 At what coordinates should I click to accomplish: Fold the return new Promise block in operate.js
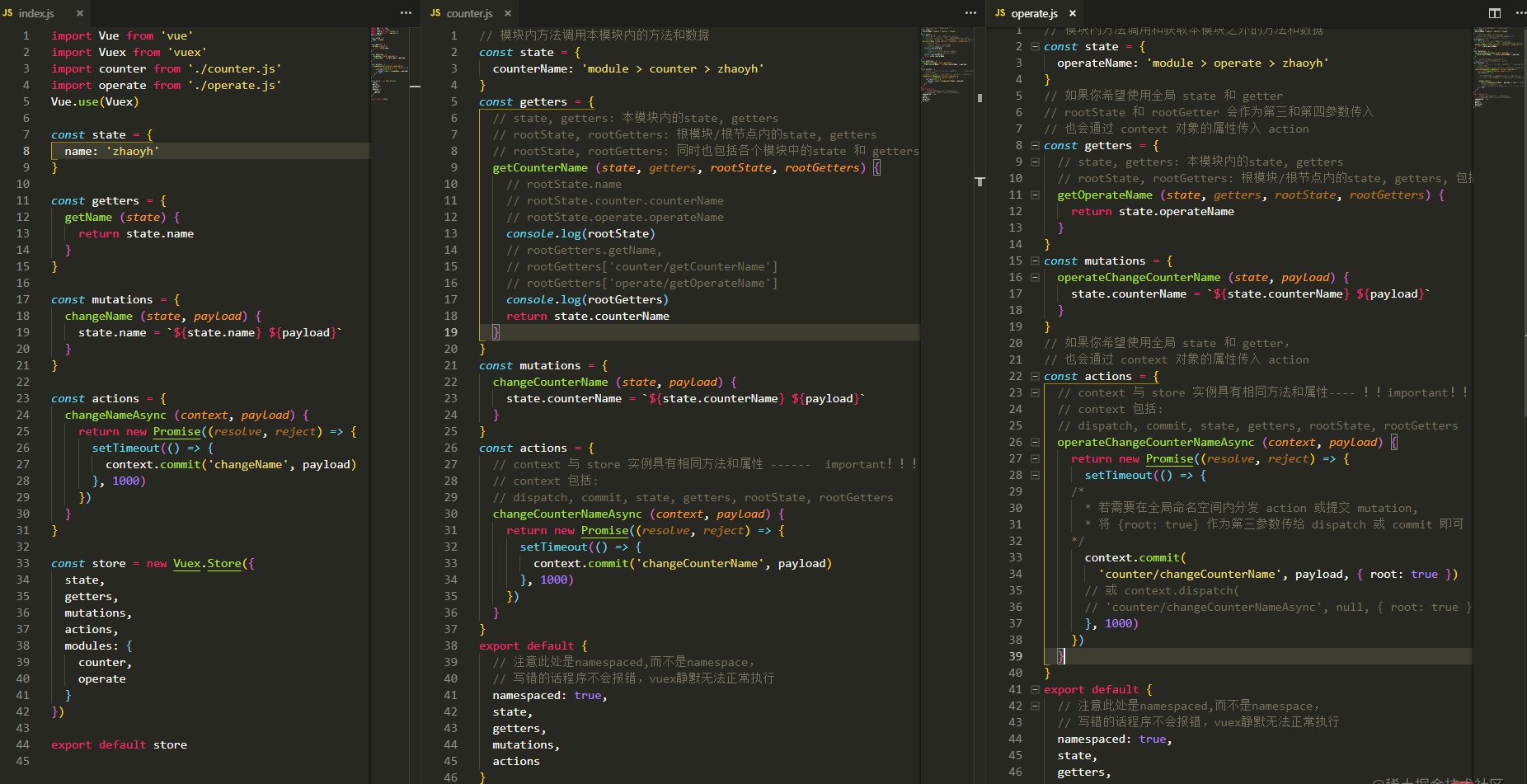pyautogui.click(x=1035, y=459)
